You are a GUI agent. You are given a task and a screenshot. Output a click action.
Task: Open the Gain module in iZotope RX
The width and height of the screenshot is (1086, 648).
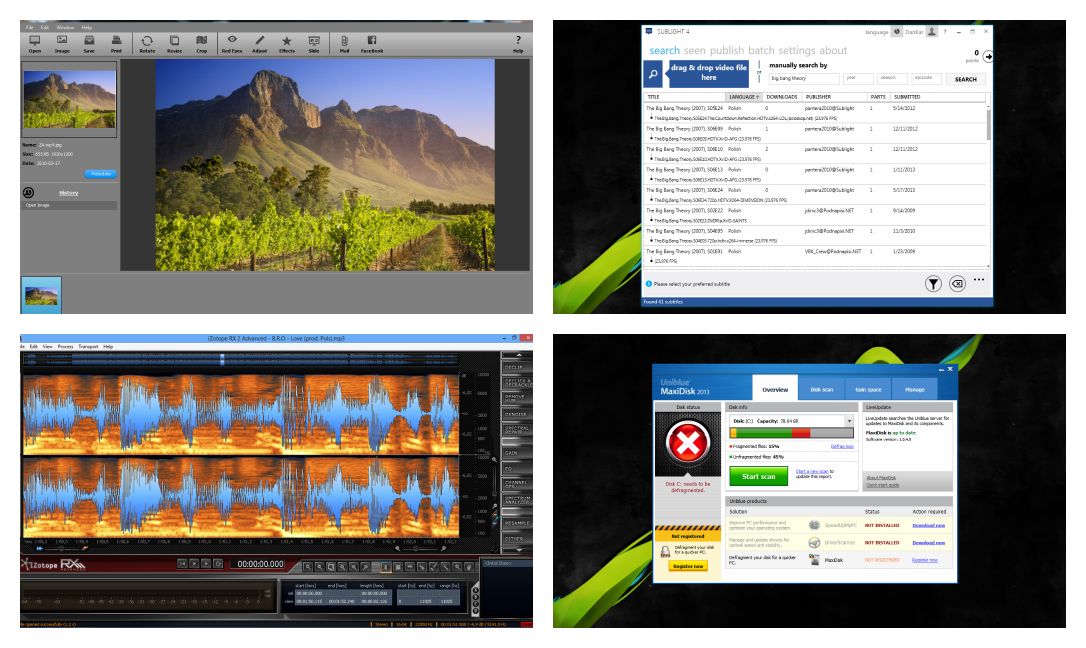coord(516,453)
